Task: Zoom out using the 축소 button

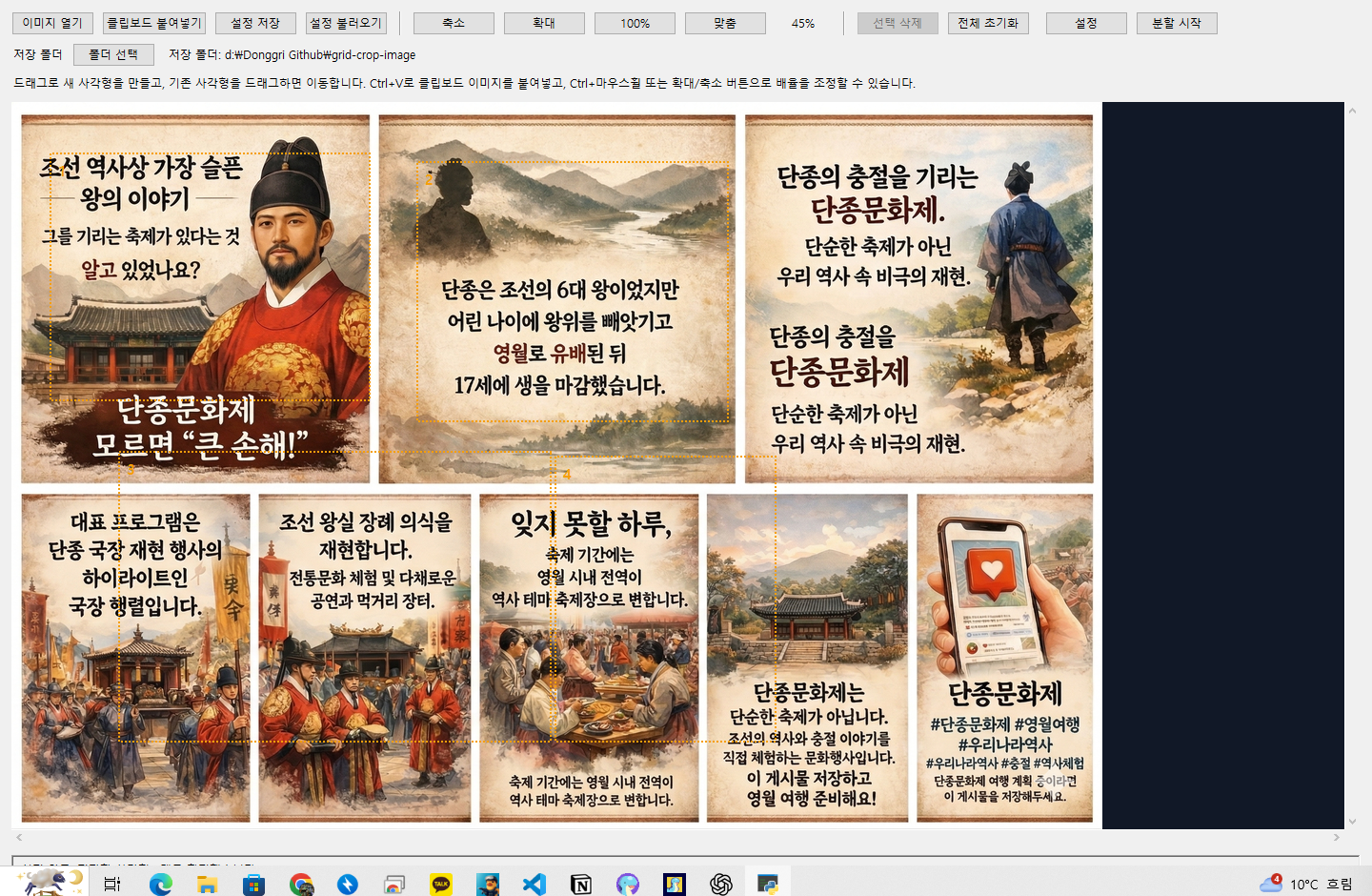Action: 454,23
